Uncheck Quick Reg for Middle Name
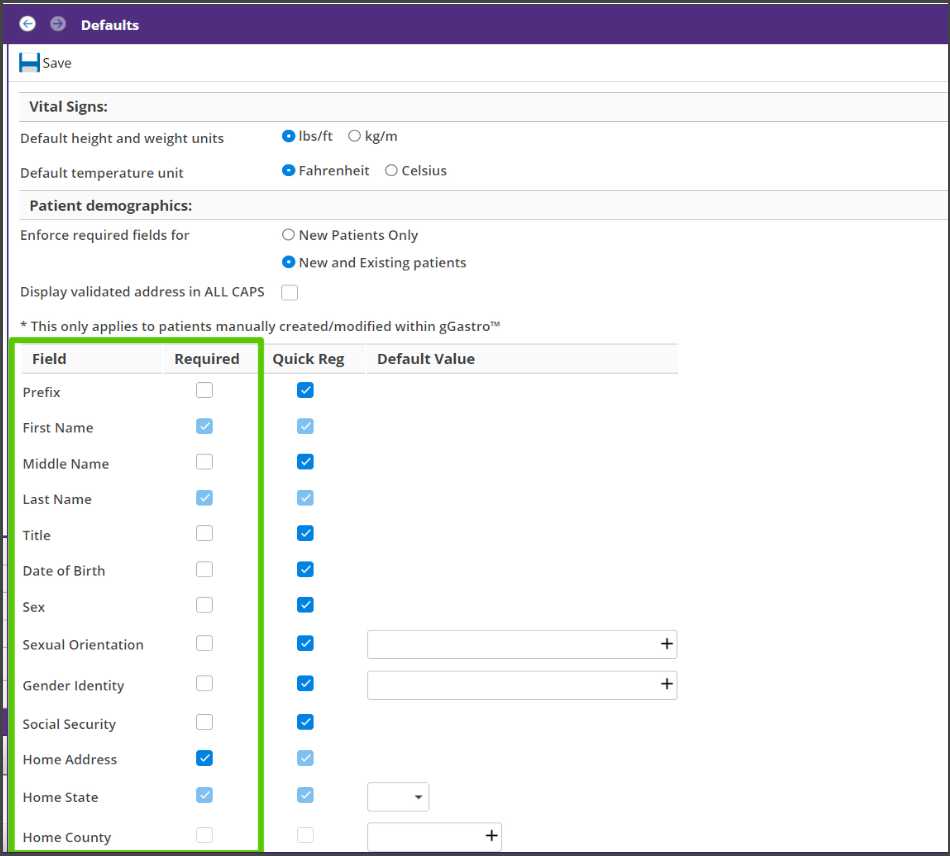Screen dimensions: 950x856 tap(305, 462)
